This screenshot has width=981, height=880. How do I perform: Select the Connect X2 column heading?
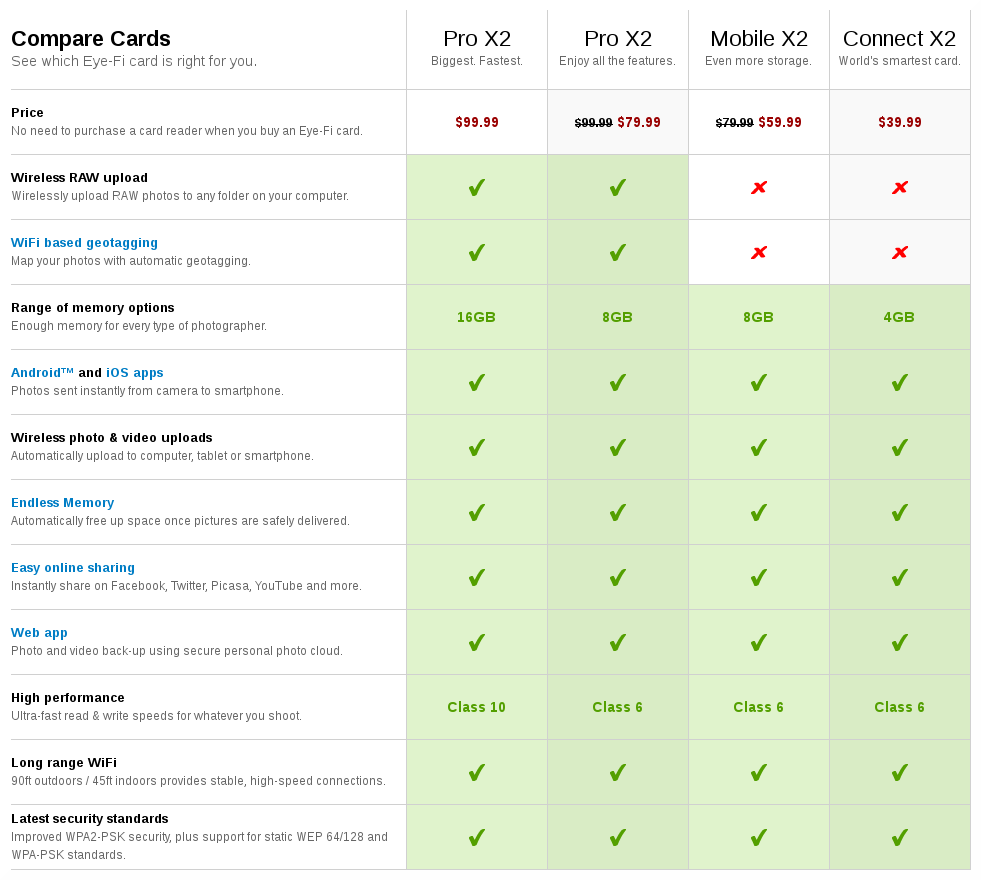tap(900, 39)
